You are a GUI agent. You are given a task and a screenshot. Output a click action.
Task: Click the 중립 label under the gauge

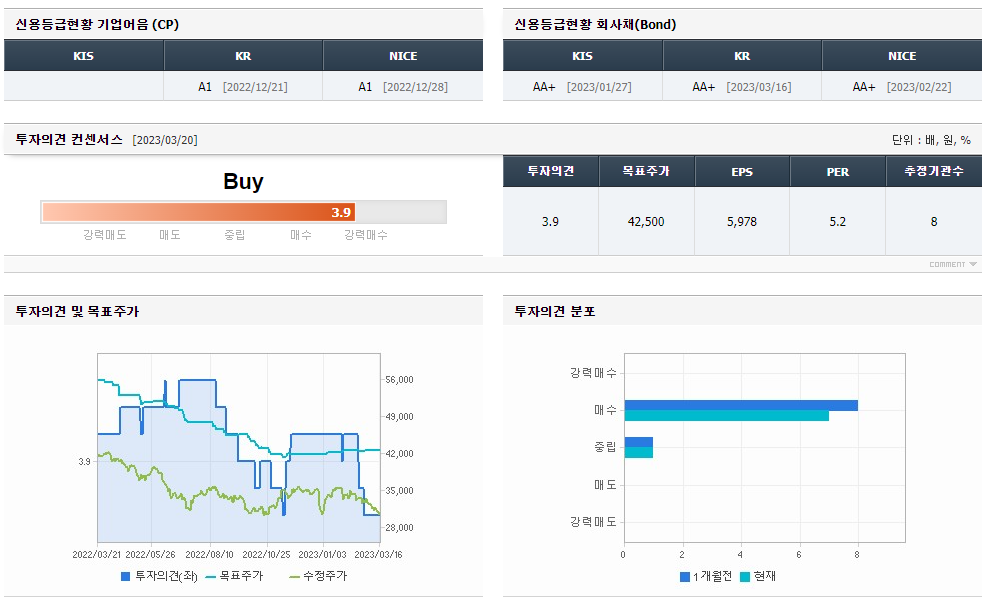point(235,235)
